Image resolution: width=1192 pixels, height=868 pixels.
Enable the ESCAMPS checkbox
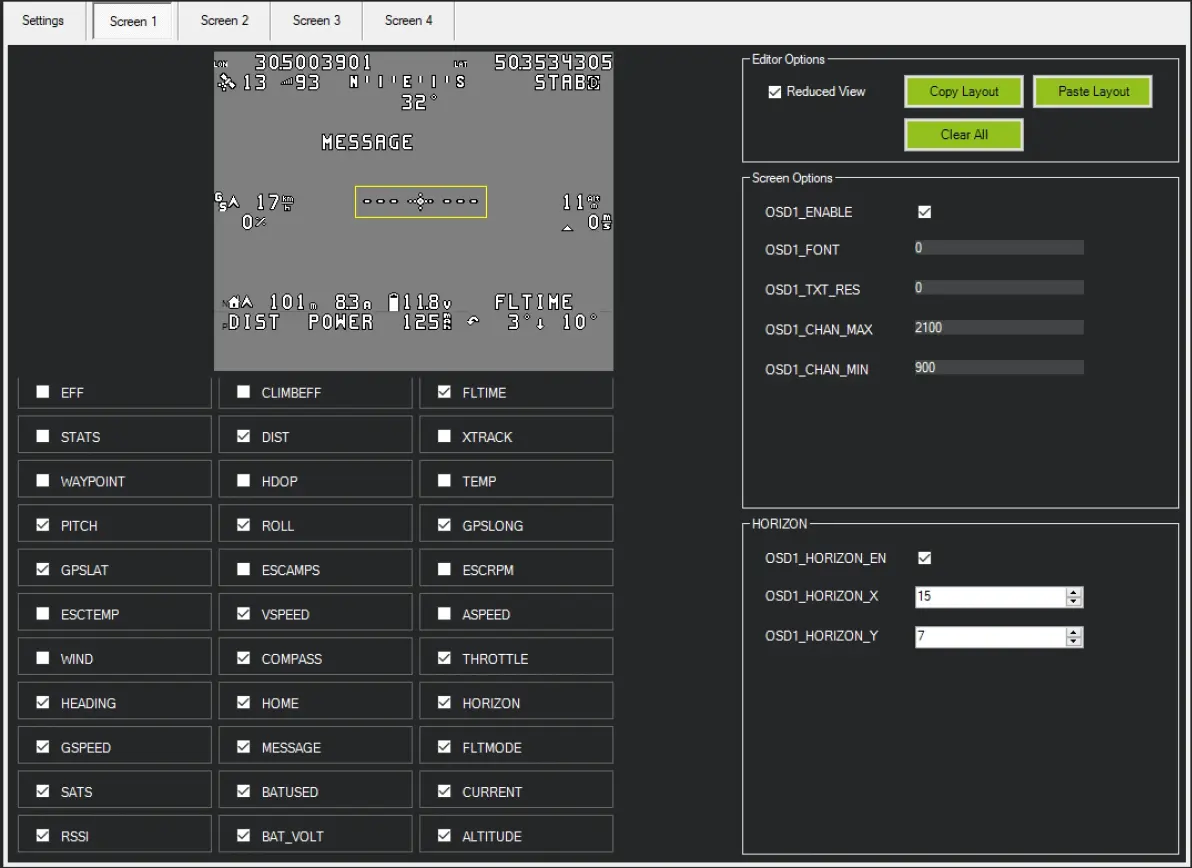243,569
